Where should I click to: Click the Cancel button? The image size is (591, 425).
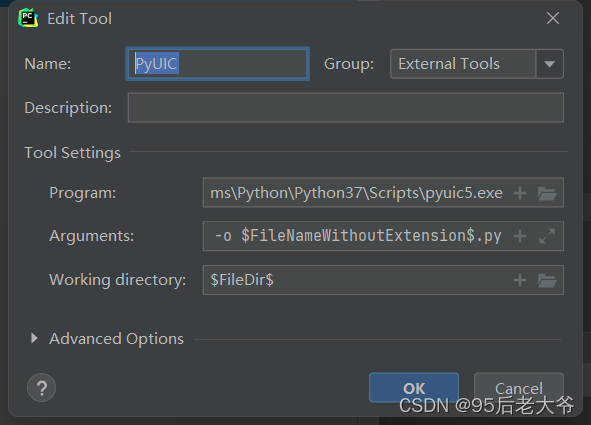pos(519,388)
